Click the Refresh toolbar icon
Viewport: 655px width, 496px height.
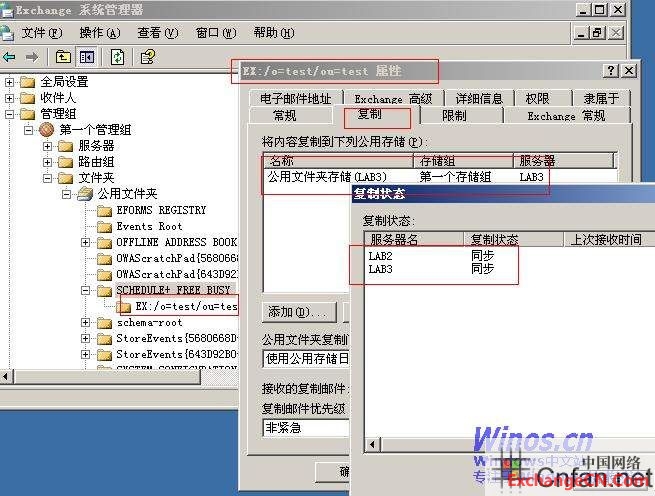(118, 57)
